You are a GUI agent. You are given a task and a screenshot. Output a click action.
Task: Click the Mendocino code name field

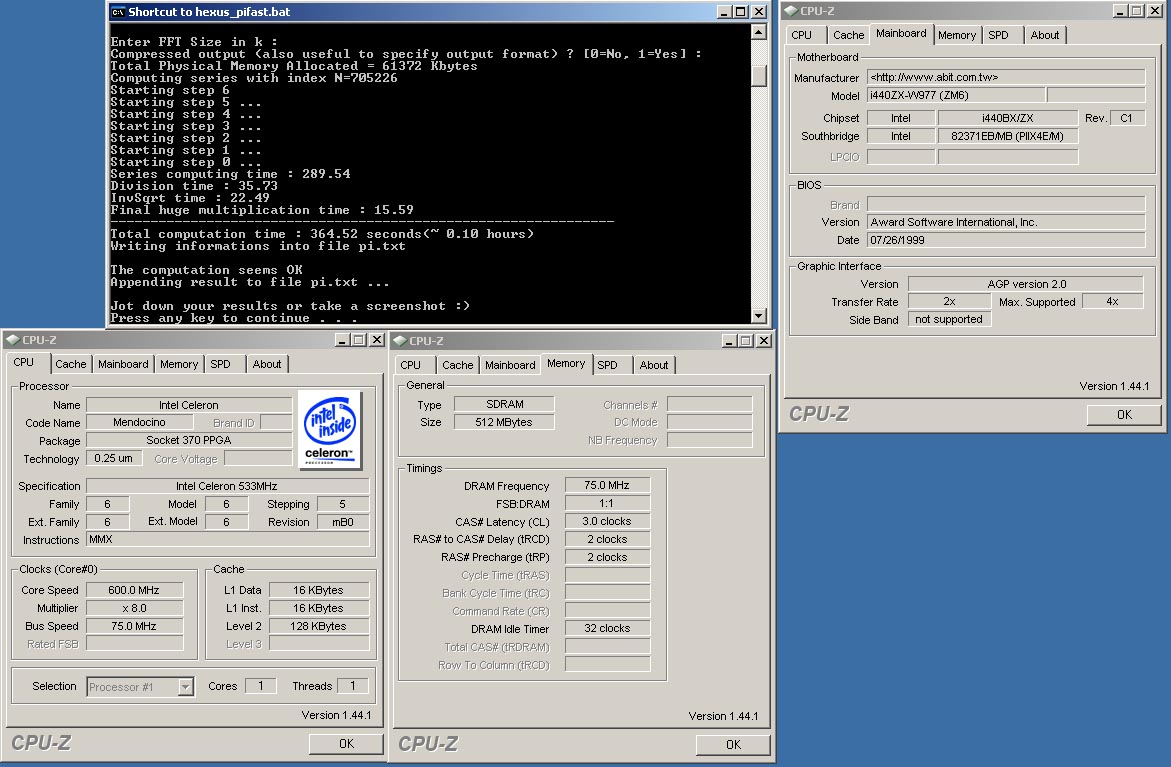140,422
